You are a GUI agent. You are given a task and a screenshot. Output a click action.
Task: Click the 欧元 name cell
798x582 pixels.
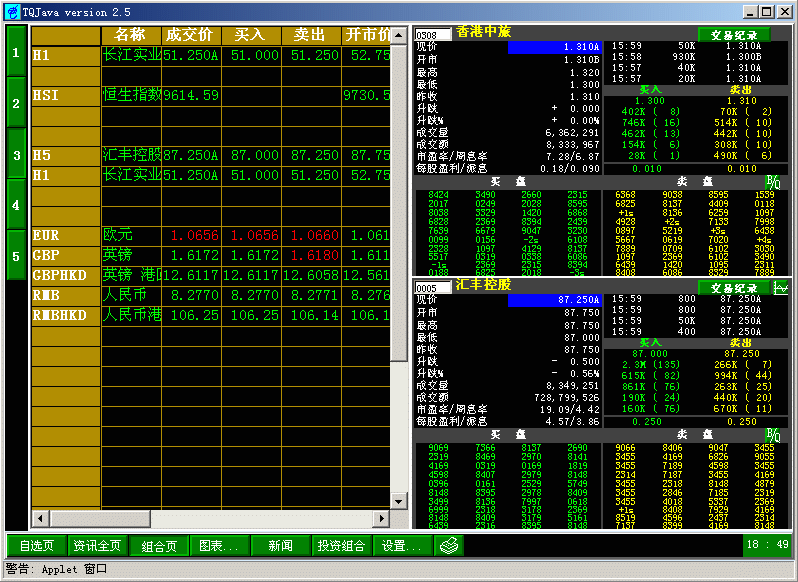pos(131,236)
